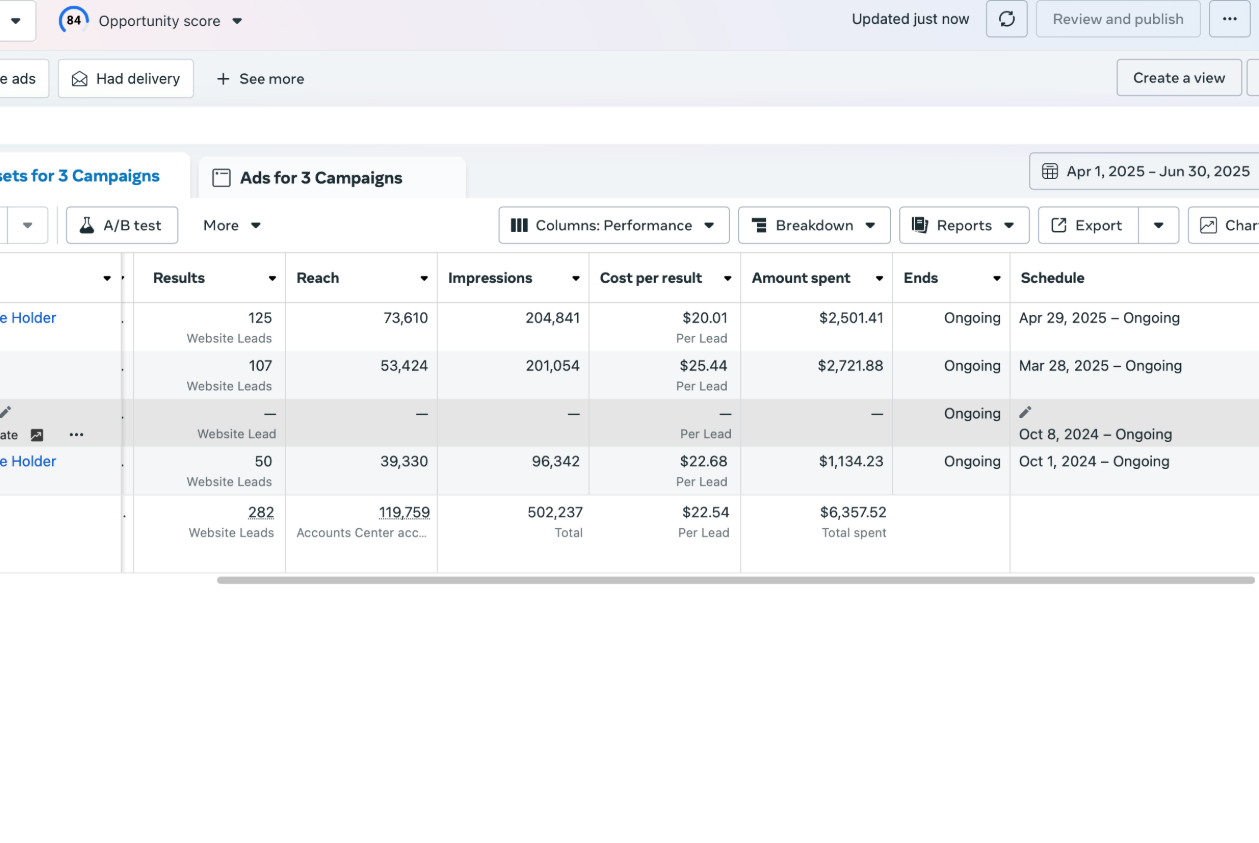Click the Create a view button
The width and height of the screenshot is (1259, 843).
coord(1178,78)
